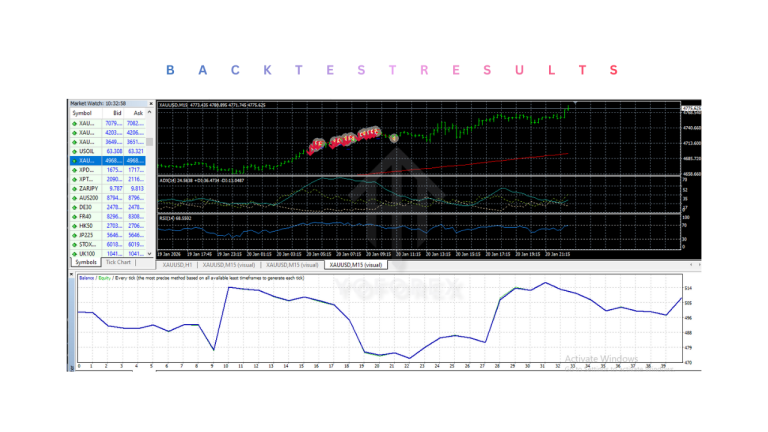This screenshot has height=432, width=768.
Task: Click the HK50 symbol icon
Action: [x=73, y=227]
